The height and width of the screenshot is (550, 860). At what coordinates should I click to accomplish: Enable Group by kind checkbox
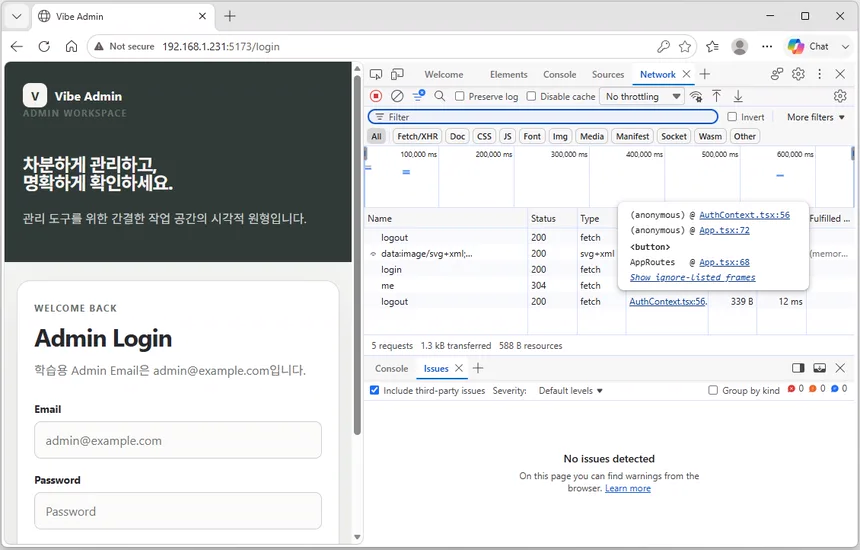pos(712,390)
